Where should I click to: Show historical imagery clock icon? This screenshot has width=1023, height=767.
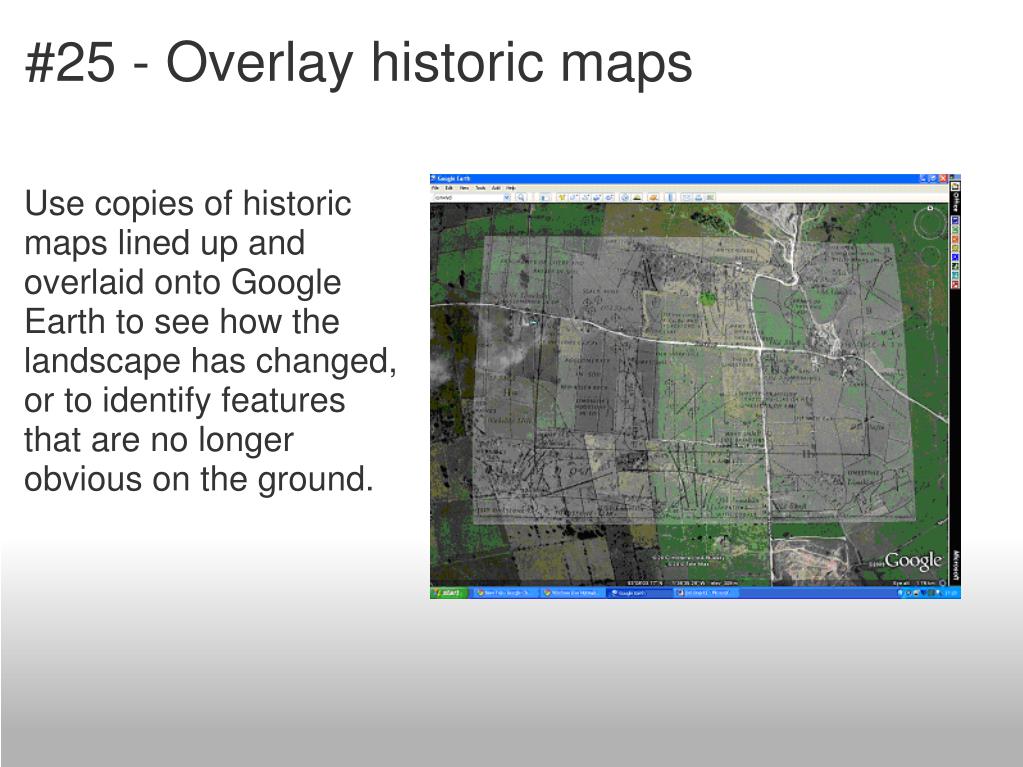(x=625, y=197)
